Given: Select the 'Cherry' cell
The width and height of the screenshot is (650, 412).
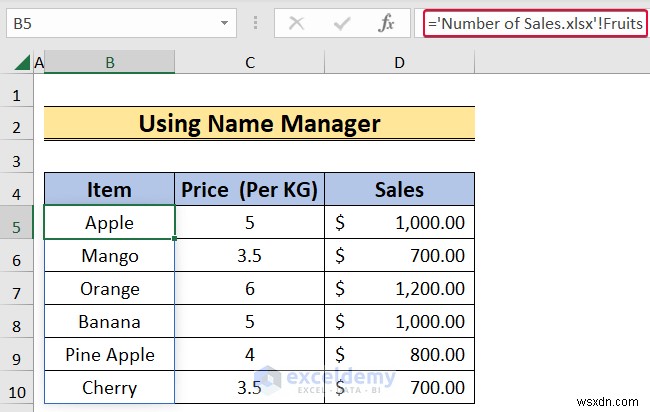Looking at the screenshot, I should click(x=109, y=388).
